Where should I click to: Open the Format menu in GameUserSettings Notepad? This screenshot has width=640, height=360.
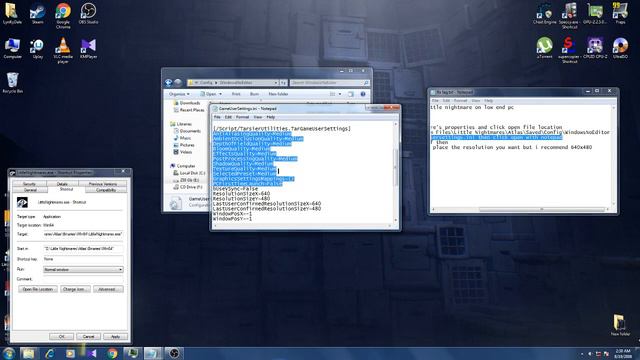242,117
